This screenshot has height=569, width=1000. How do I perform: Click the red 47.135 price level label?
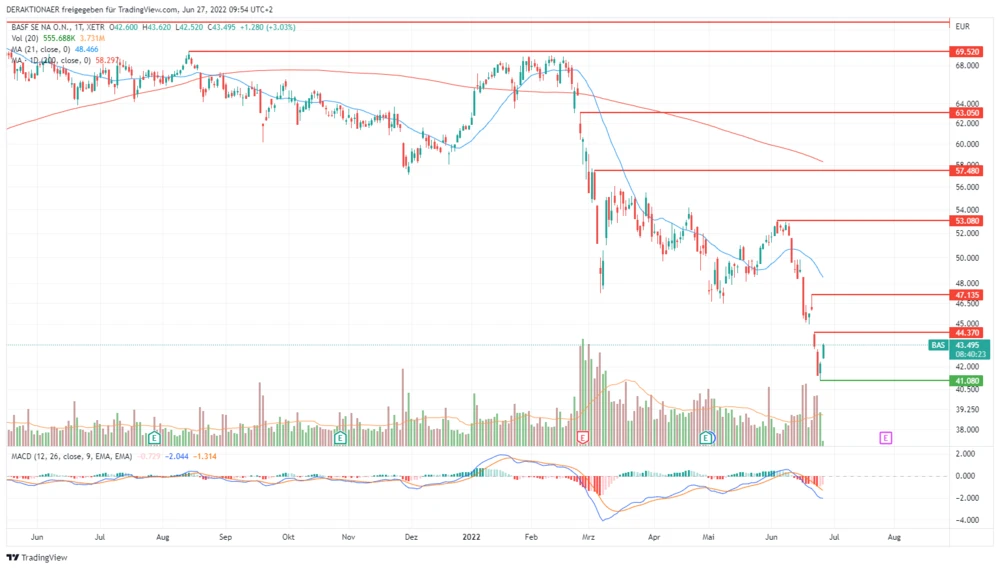click(966, 295)
